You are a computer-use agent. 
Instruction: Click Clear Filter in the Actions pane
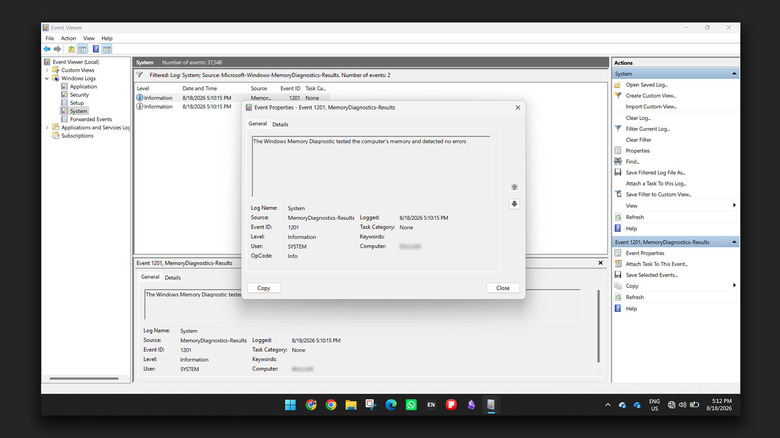pyautogui.click(x=638, y=140)
